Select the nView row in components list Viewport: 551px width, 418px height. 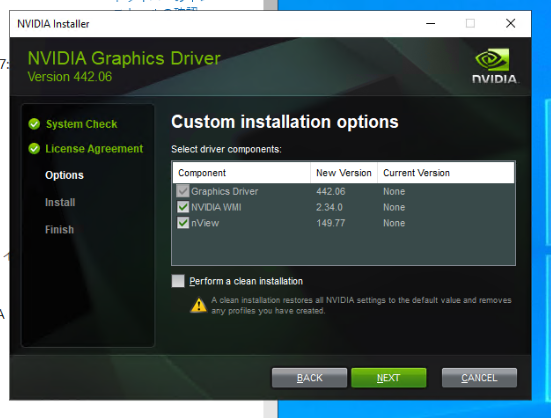coord(343,223)
